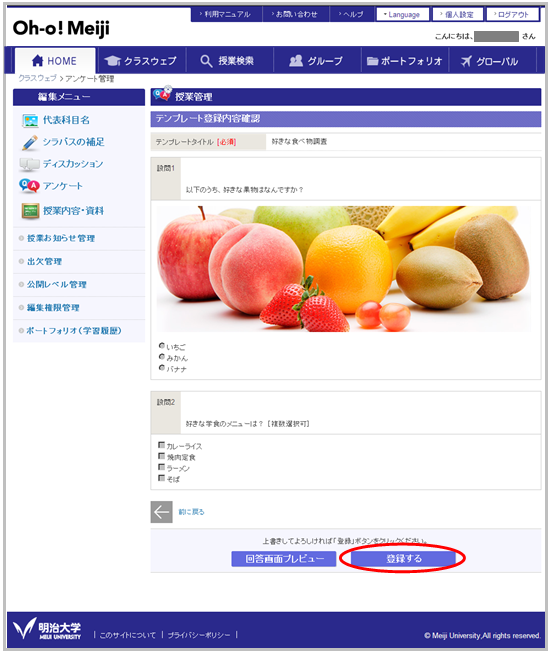Click the ディスカッション speech bubbles icon
The width and height of the screenshot is (552, 655).
(30, 164)
